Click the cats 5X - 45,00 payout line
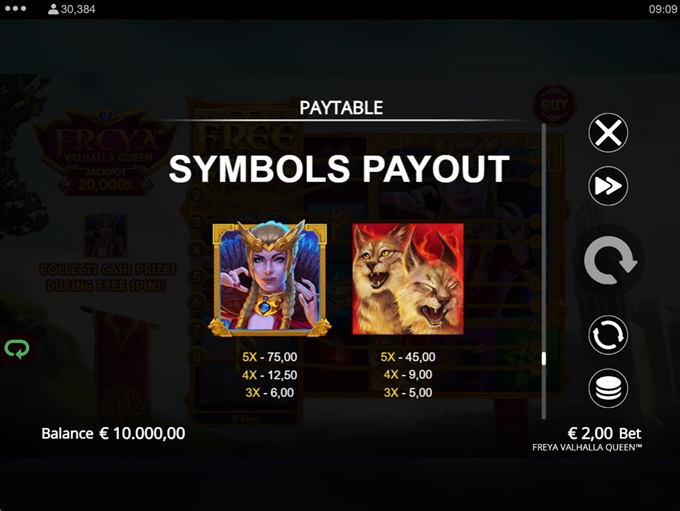 pyautogui.click(x=408, y=357)
